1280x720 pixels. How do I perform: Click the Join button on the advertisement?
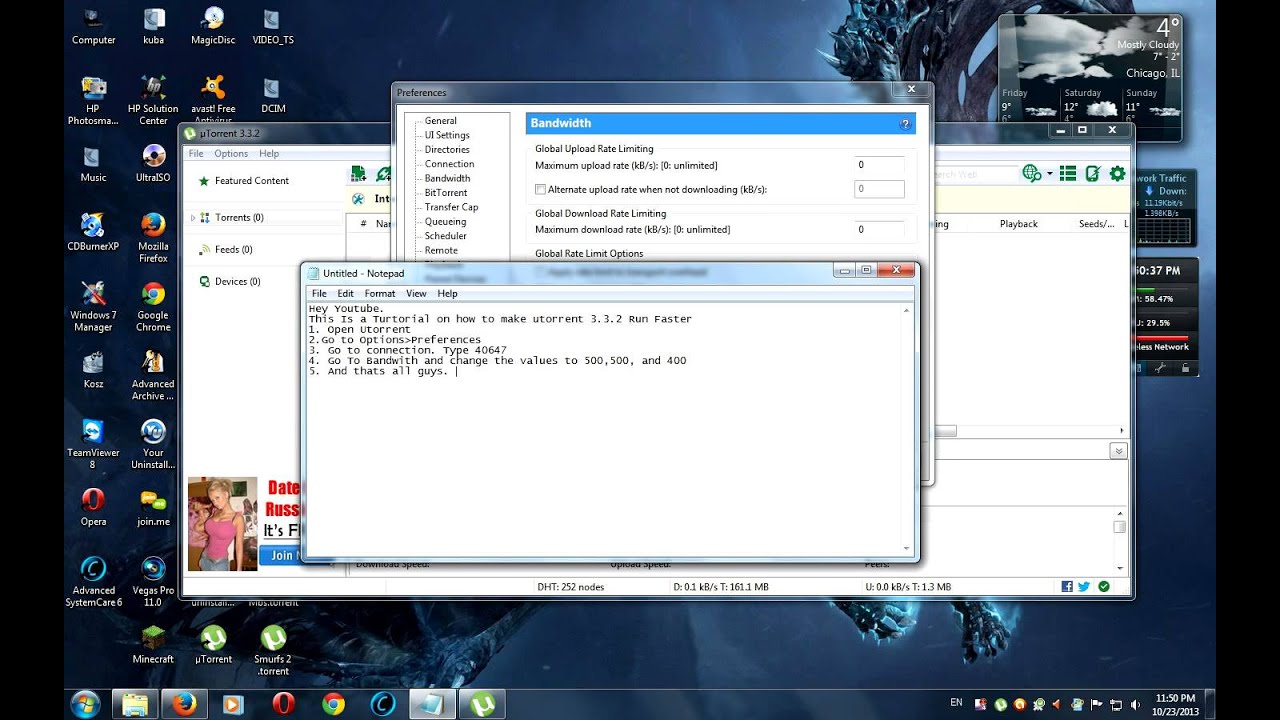click(282, 555)
